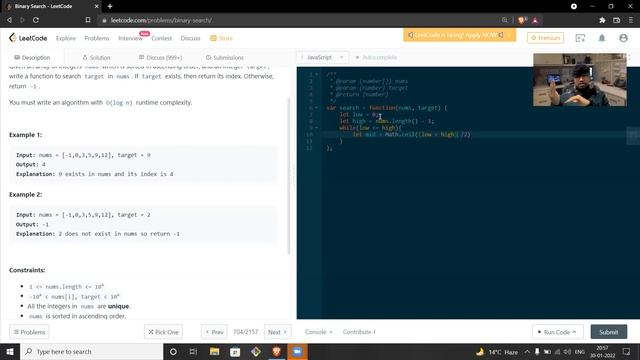Open Brave browser from taskbar
Viewport: 640px width, 360px height.
(276, 351)
